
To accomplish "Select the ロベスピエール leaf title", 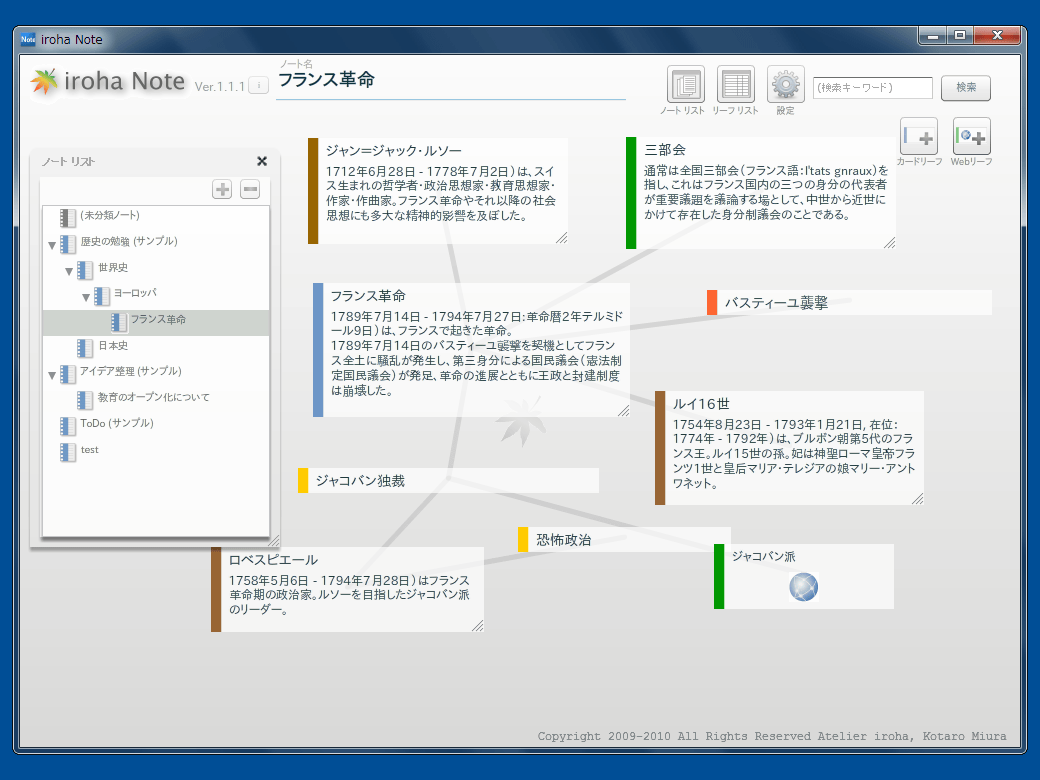I will (x=273, y=560).
